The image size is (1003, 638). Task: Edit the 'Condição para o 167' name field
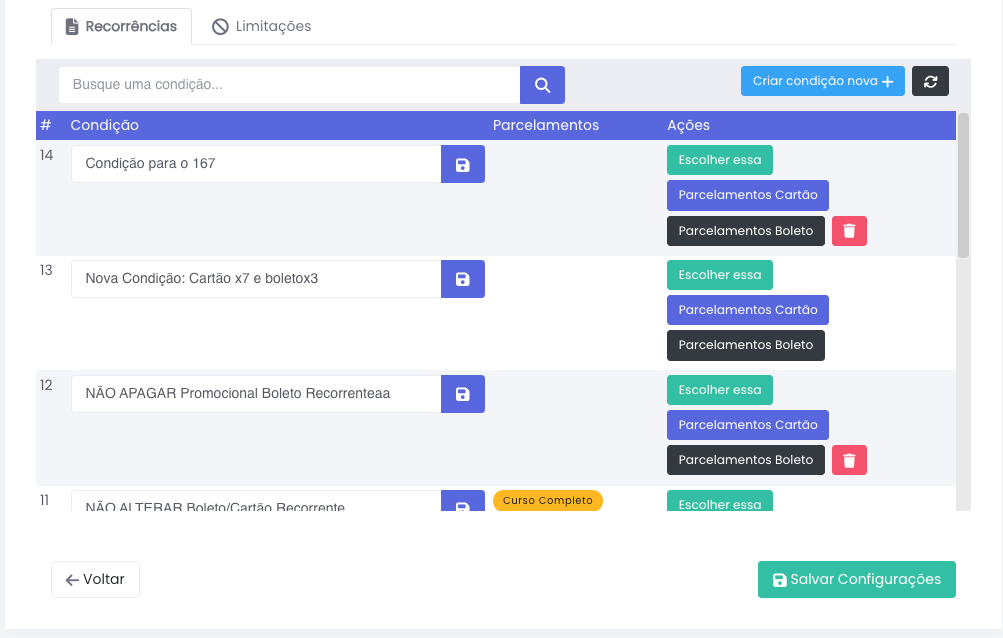coord(255,164)
